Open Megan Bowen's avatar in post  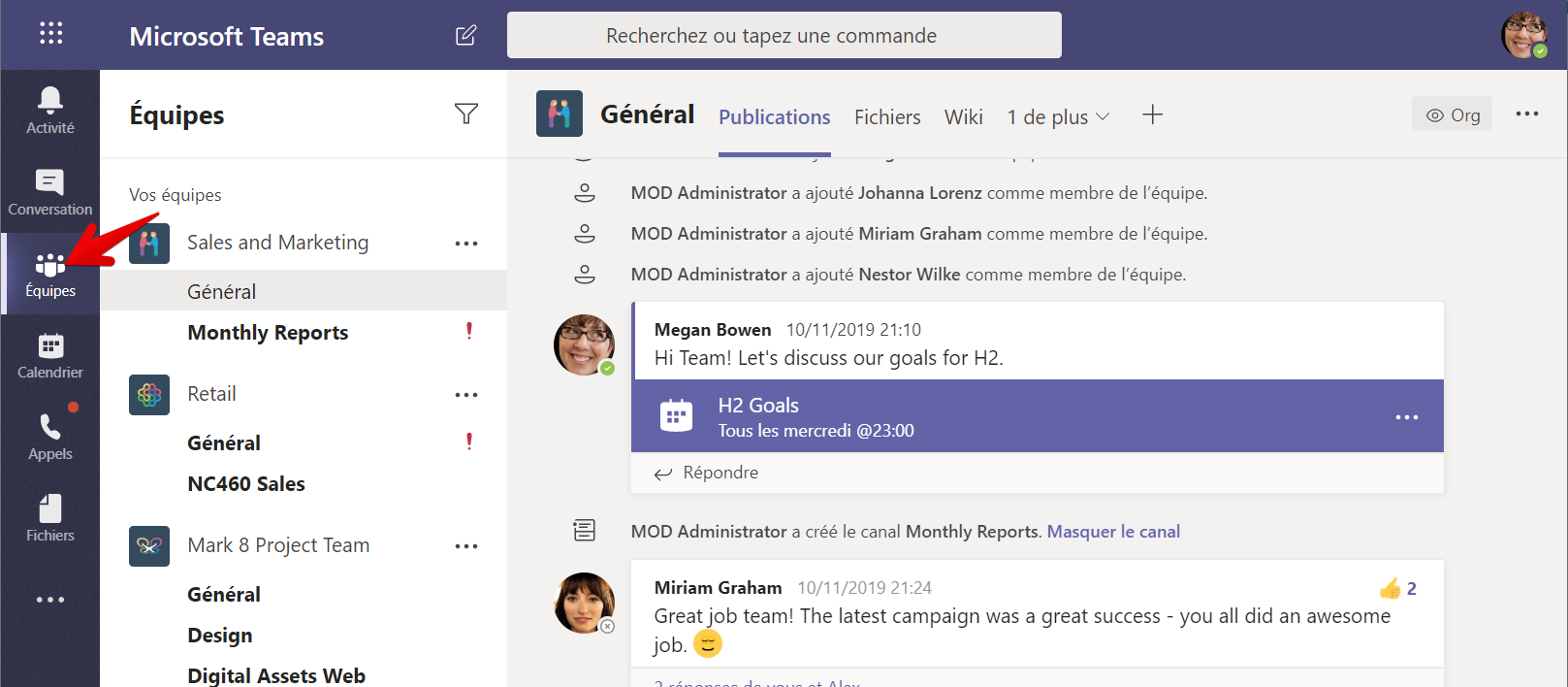(x=584, y=344)
